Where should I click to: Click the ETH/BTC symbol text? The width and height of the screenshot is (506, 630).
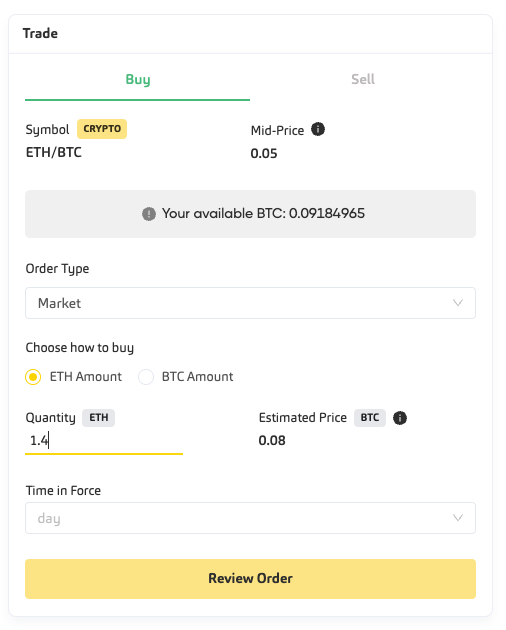53,152
